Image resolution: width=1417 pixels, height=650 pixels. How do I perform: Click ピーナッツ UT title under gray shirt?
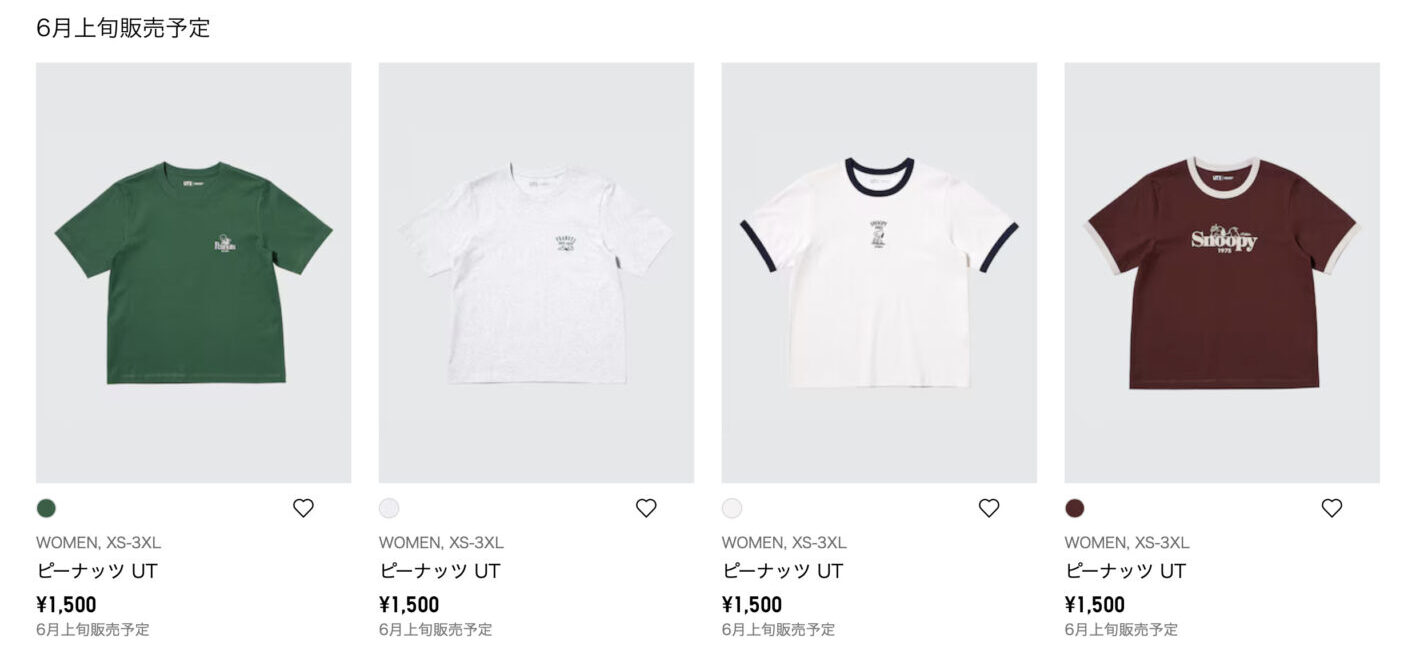pyautogui.click(x=440, y=571)
